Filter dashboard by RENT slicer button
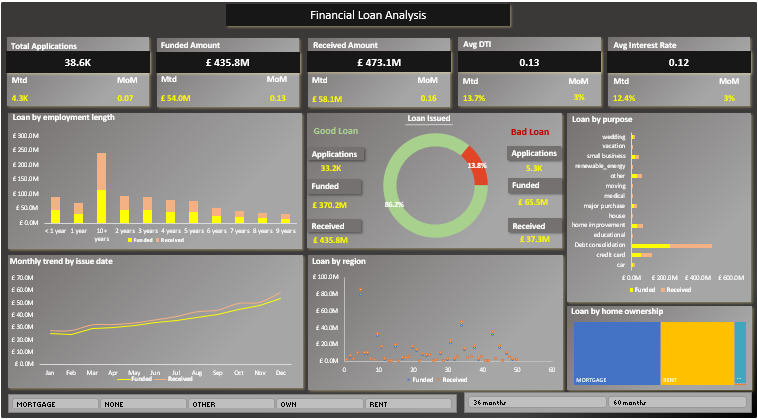Screen dimensions: 758x419 (408, 404)
